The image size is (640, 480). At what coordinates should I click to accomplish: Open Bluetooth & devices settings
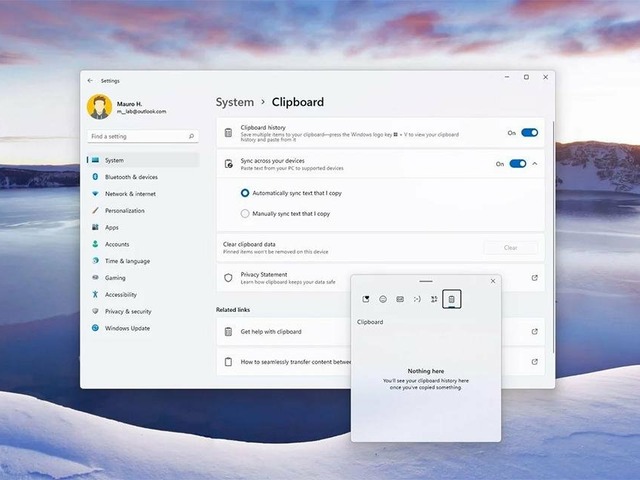point(131,177)
